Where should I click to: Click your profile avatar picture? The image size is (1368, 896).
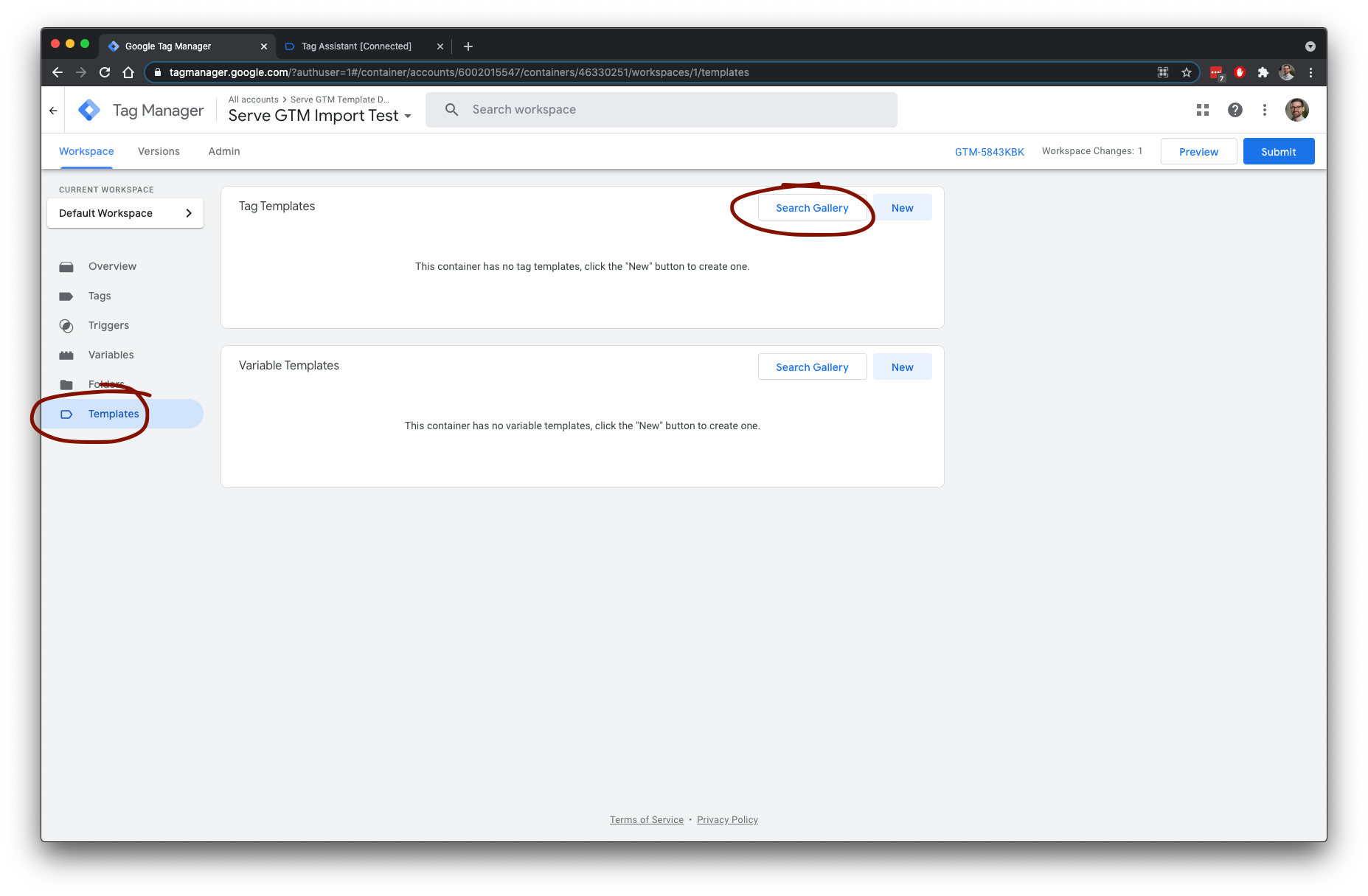coord(1297,109)
